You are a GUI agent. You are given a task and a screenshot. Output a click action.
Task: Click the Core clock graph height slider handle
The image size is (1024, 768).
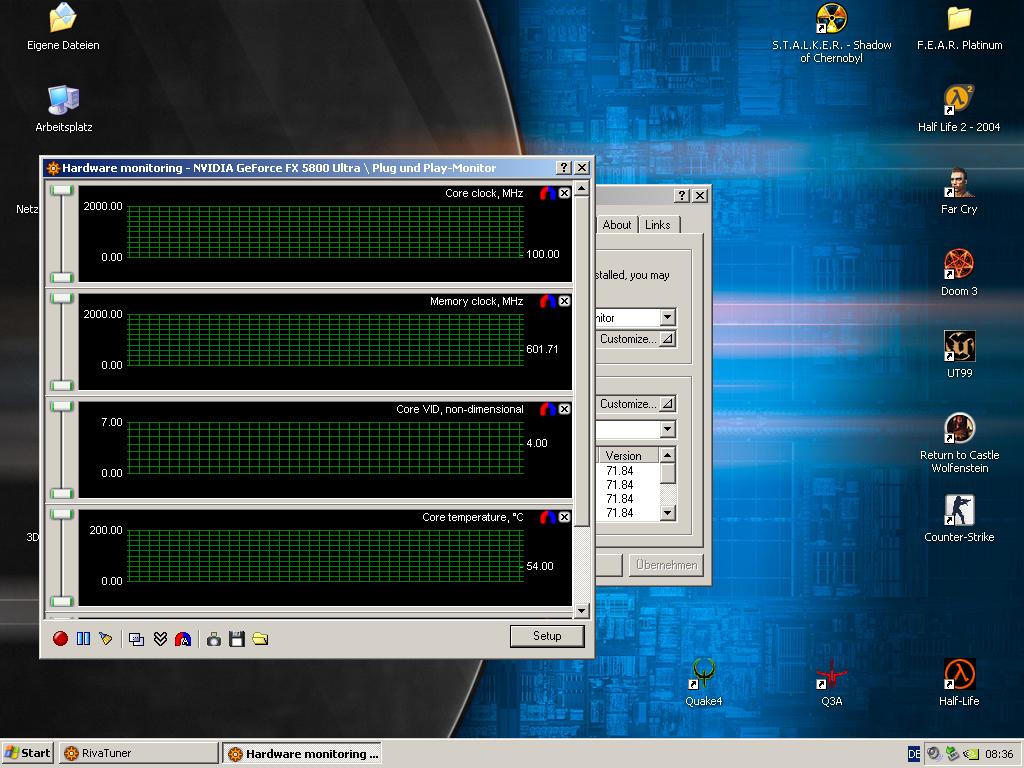pos(61,190)
